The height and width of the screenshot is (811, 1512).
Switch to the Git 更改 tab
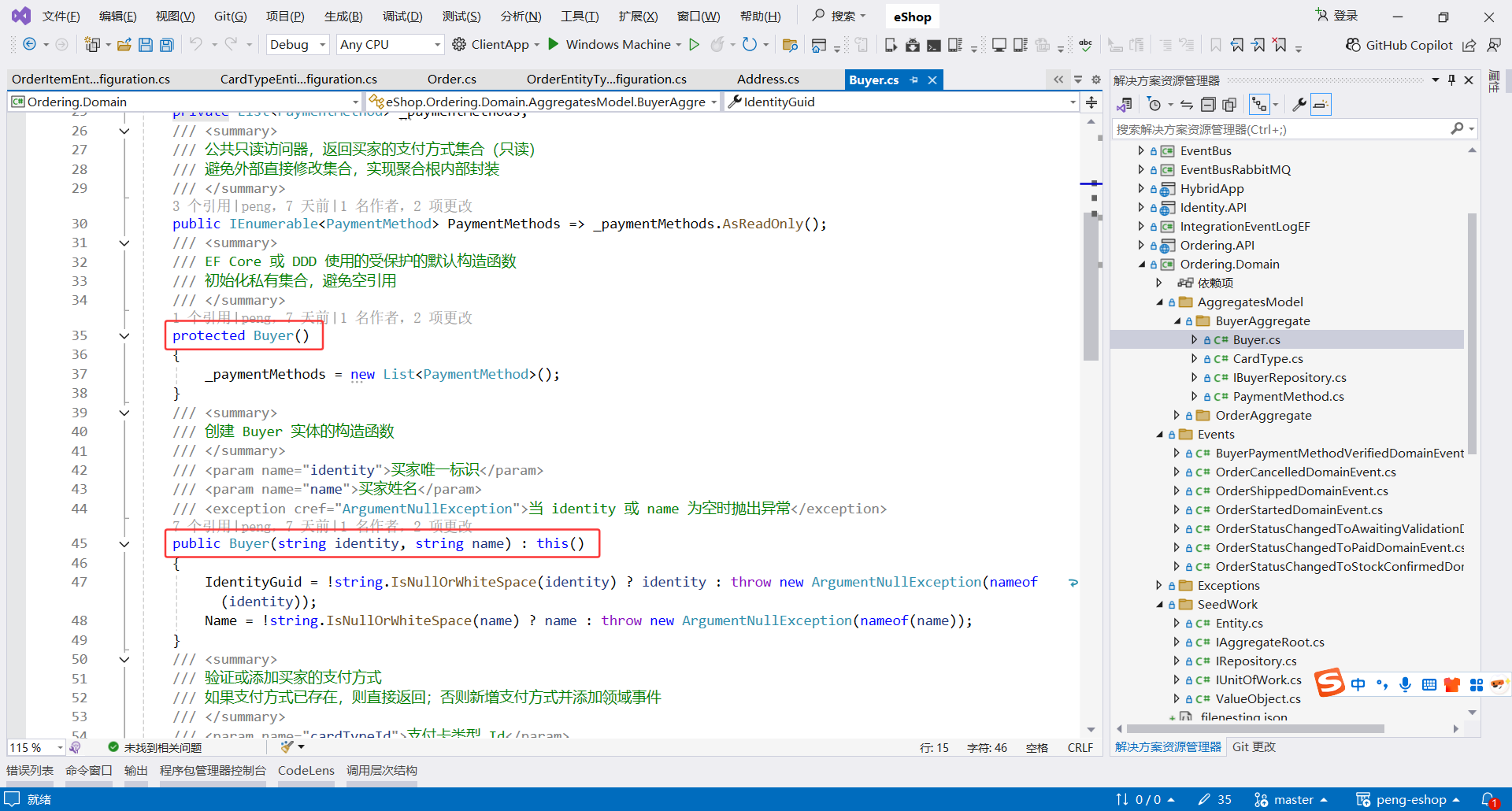coord(1254,747)
